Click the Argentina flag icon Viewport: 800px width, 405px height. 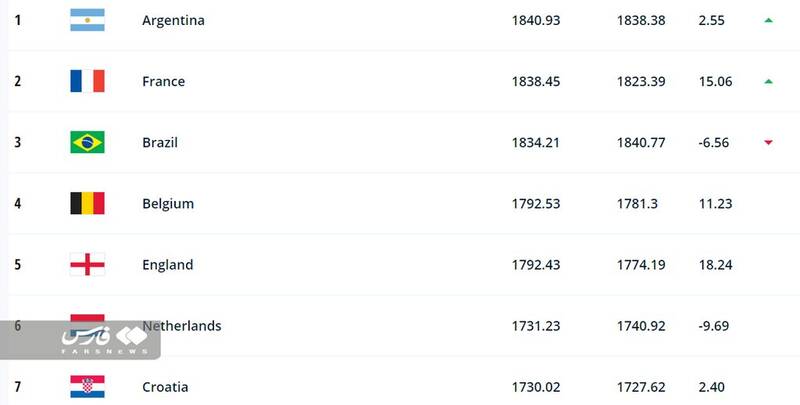[x=87, y=20]
